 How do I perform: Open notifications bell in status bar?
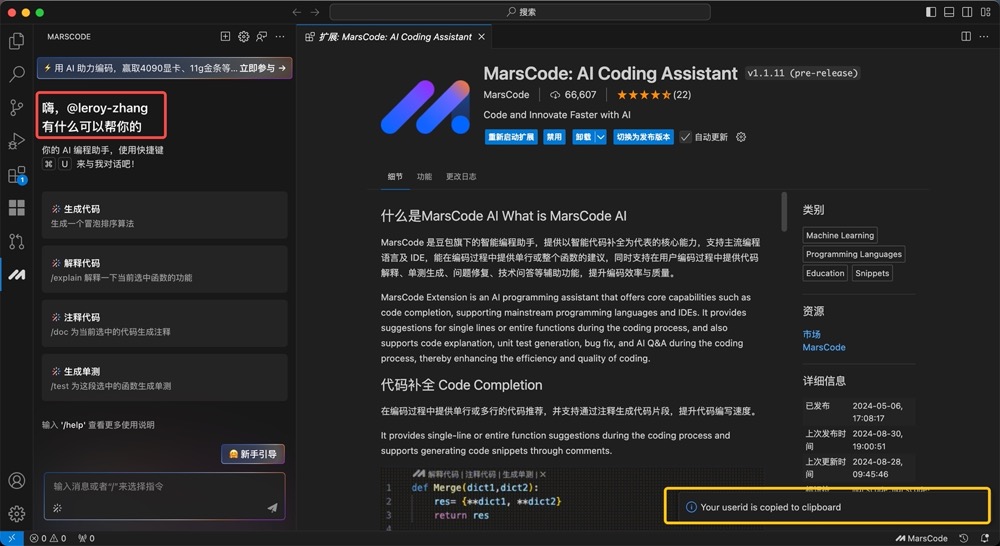click(985, 538)
